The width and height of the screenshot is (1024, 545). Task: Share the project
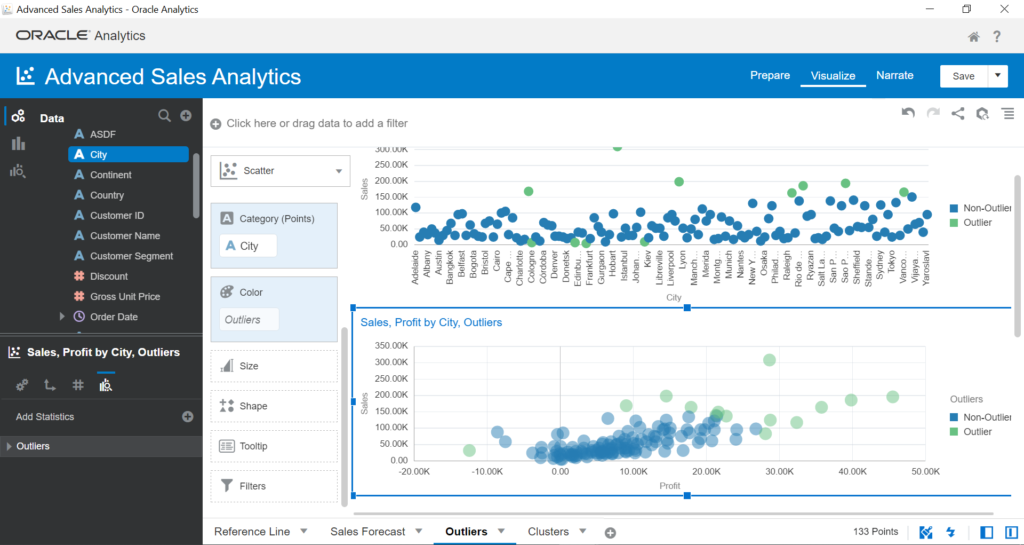click(957, 114)
